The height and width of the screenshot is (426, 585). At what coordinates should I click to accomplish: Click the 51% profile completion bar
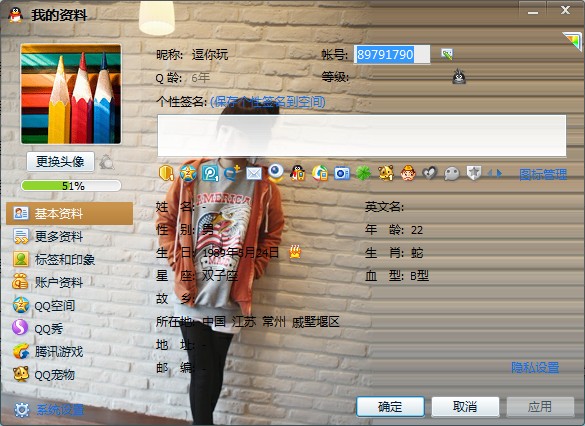71,185
